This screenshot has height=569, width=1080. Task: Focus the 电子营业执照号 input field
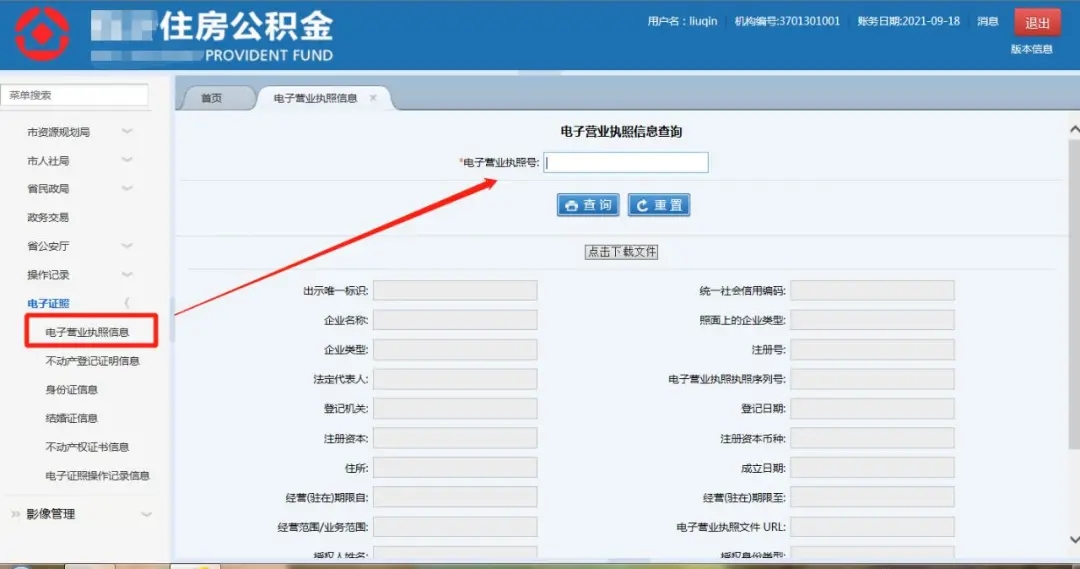[626, 162]
